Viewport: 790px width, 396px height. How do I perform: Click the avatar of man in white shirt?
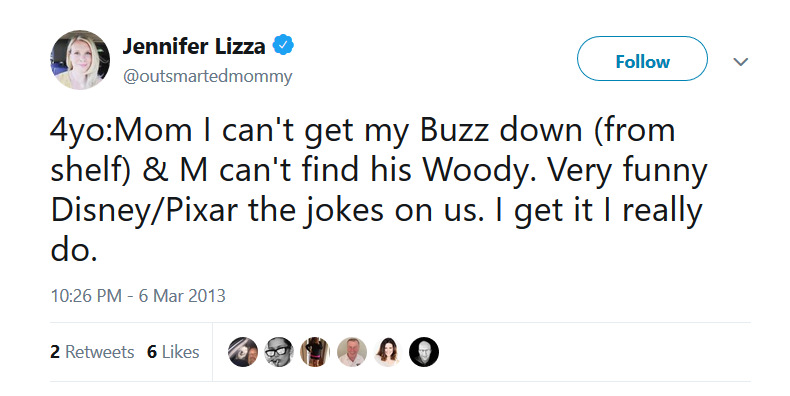click(352, 352)
